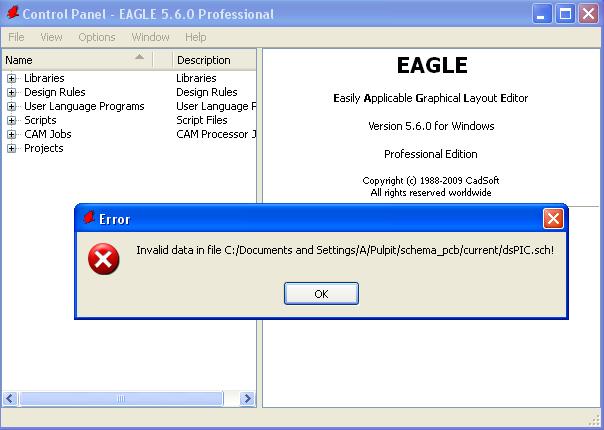Open the Options menu
The height and width of the screenshot is (430, 604).
[97, 37]
